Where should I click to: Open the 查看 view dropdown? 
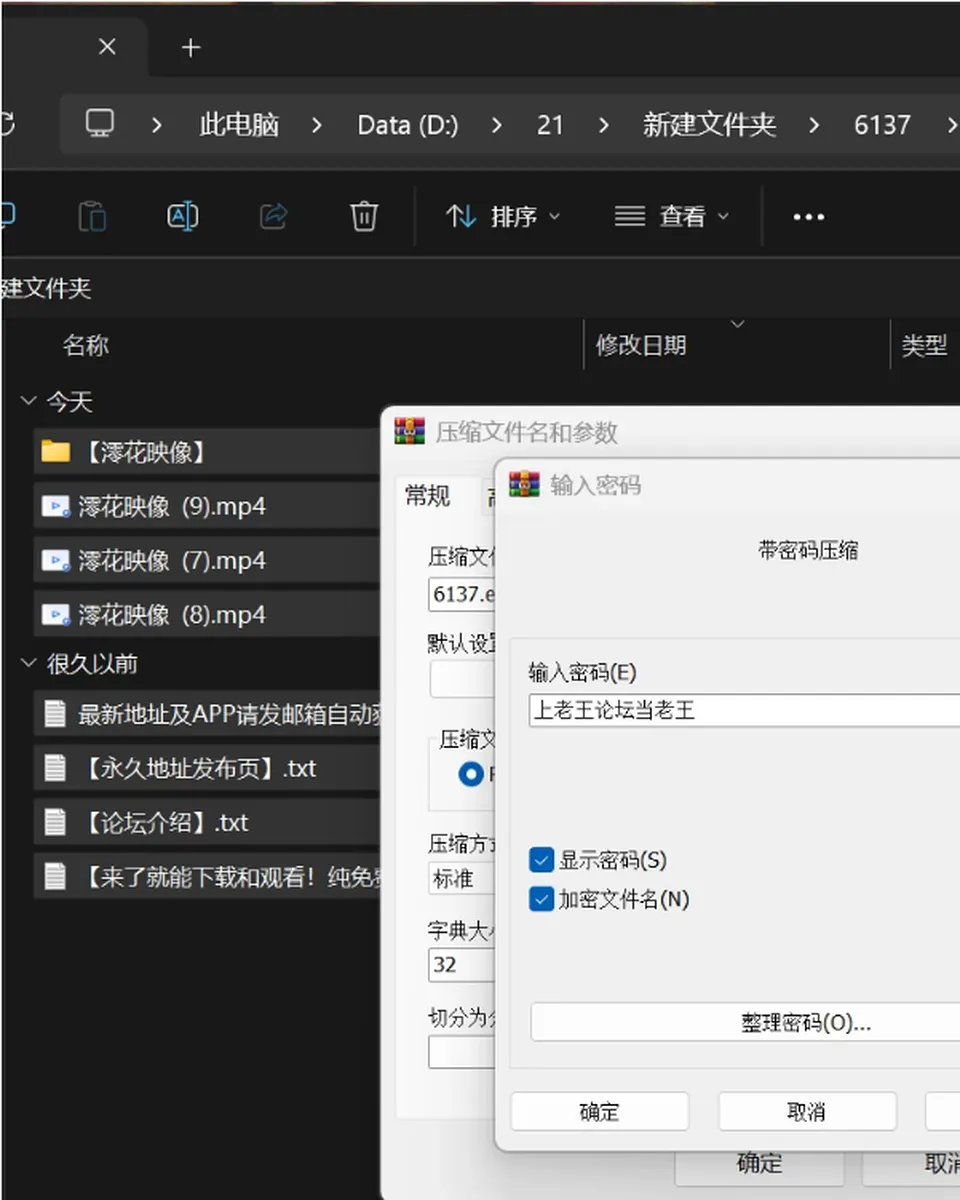(x=671, y=216)
